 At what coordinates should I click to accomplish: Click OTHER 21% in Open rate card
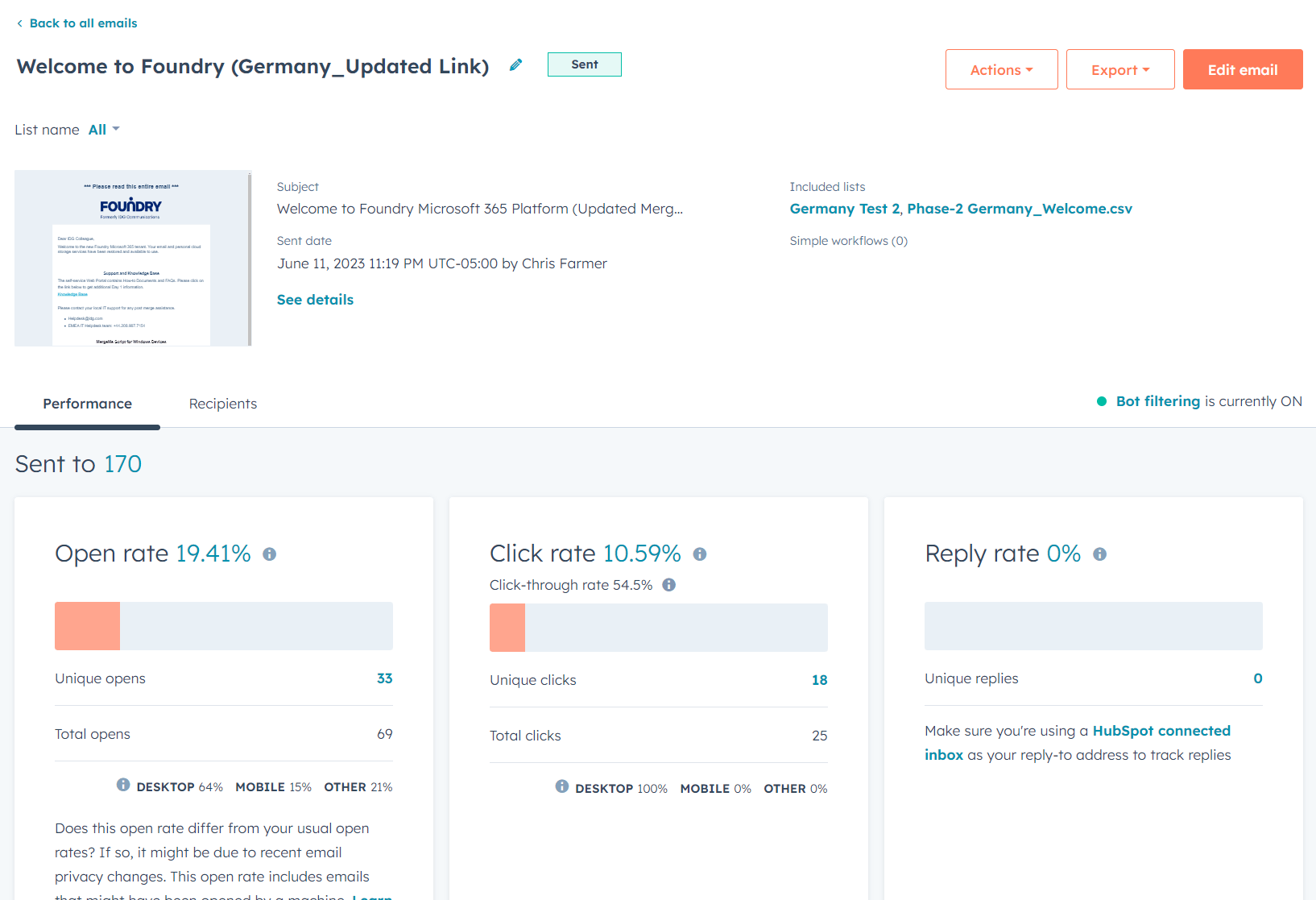pos(358,787)
